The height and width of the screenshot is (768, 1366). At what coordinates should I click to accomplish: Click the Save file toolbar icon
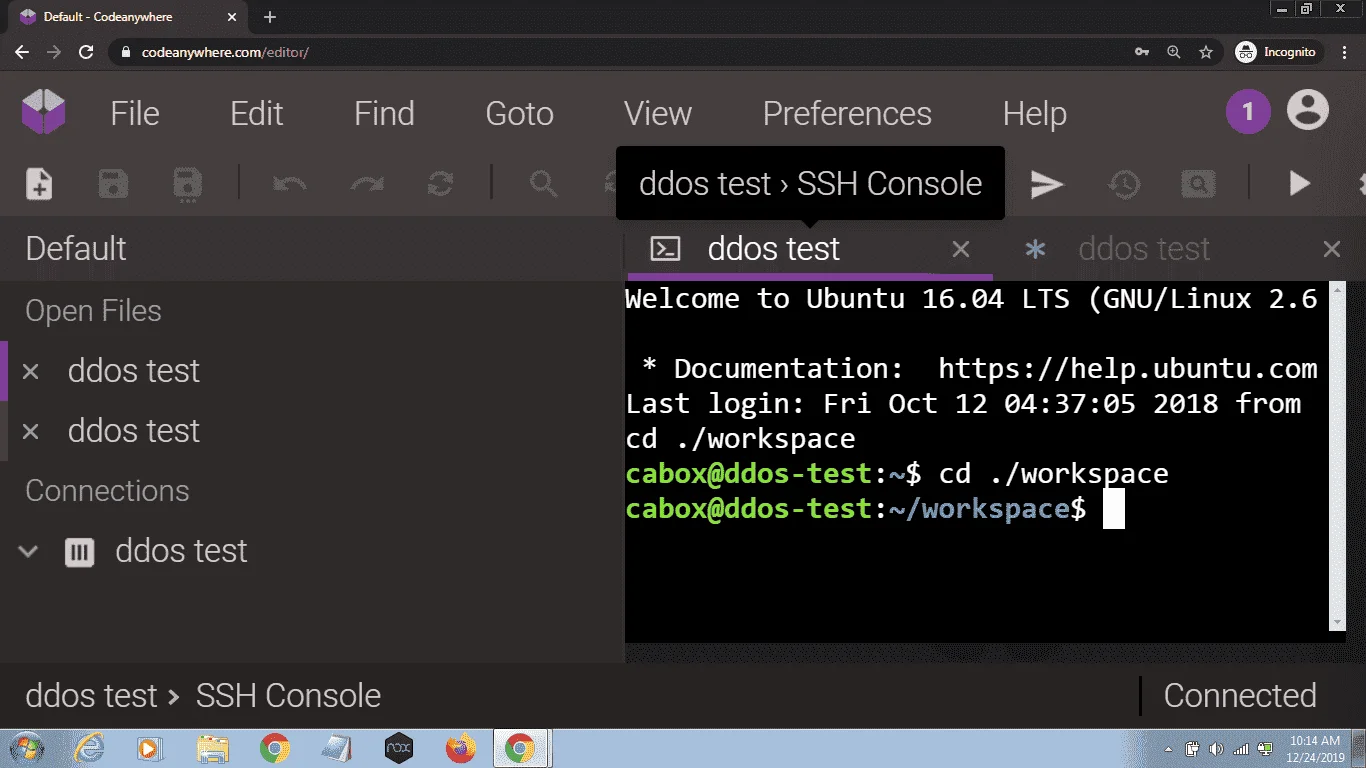[x=113, y=184]
